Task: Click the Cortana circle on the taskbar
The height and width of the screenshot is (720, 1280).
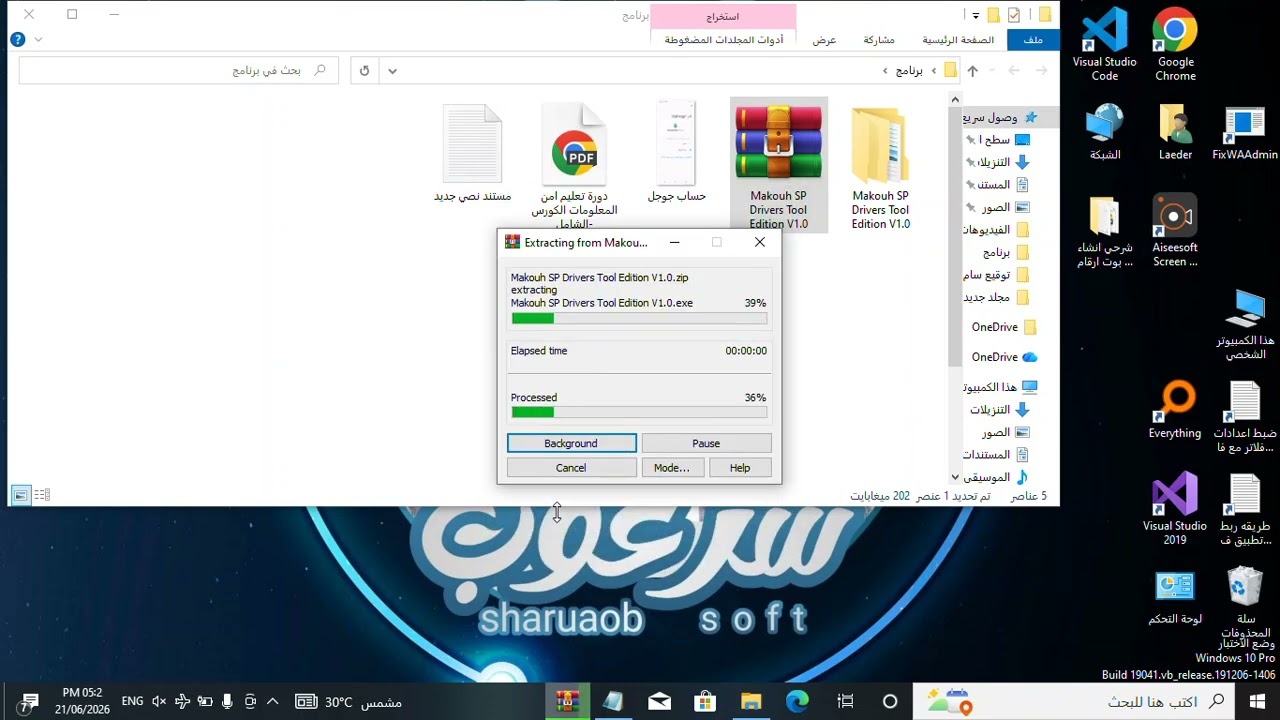Action: coord(890,701)
